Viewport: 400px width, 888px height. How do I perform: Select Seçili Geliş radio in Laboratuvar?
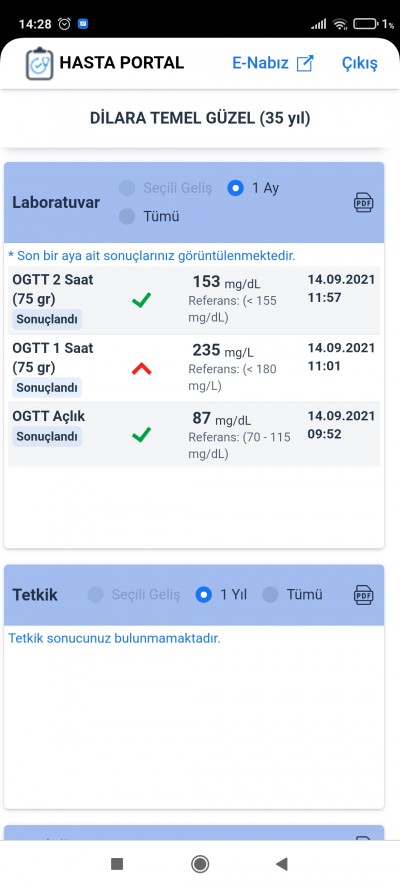[x=127, y=188]
